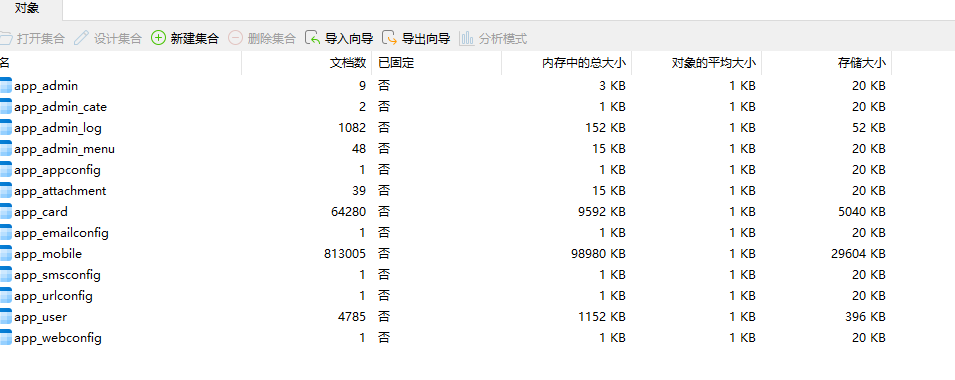Select the app_user collection name
955x380 pixels.
point(40,317)
